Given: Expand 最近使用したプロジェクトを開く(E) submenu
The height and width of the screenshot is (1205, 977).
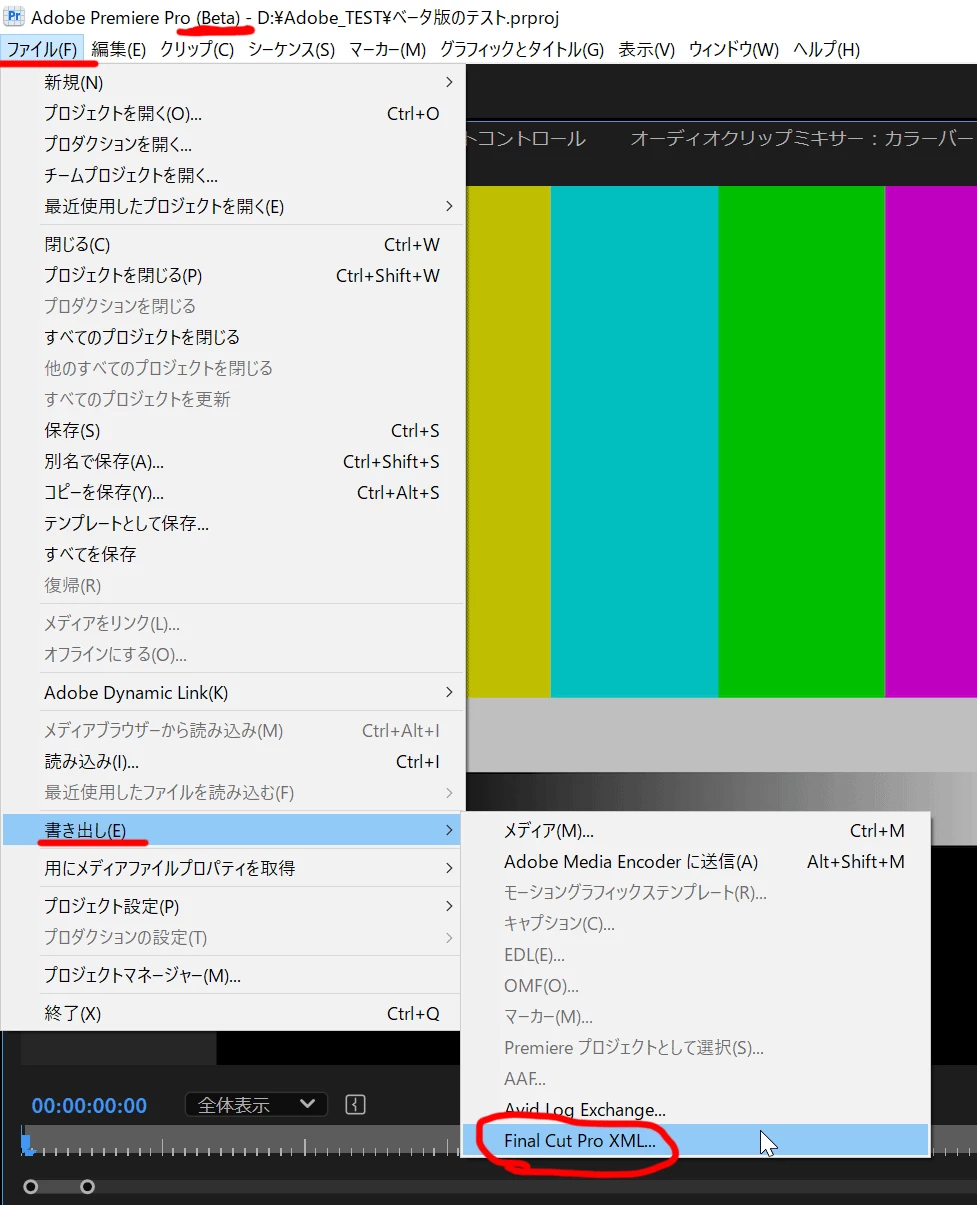Looking at the screenshot, I should point(232,206).
